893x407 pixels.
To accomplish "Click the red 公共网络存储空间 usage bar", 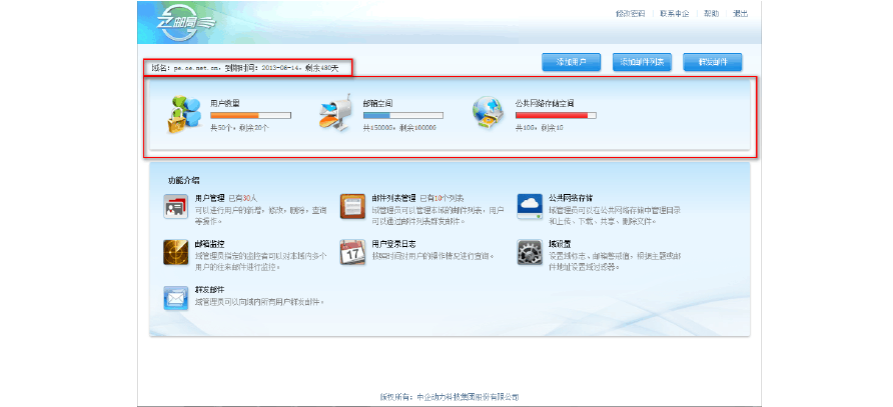I will coord(555,116).
